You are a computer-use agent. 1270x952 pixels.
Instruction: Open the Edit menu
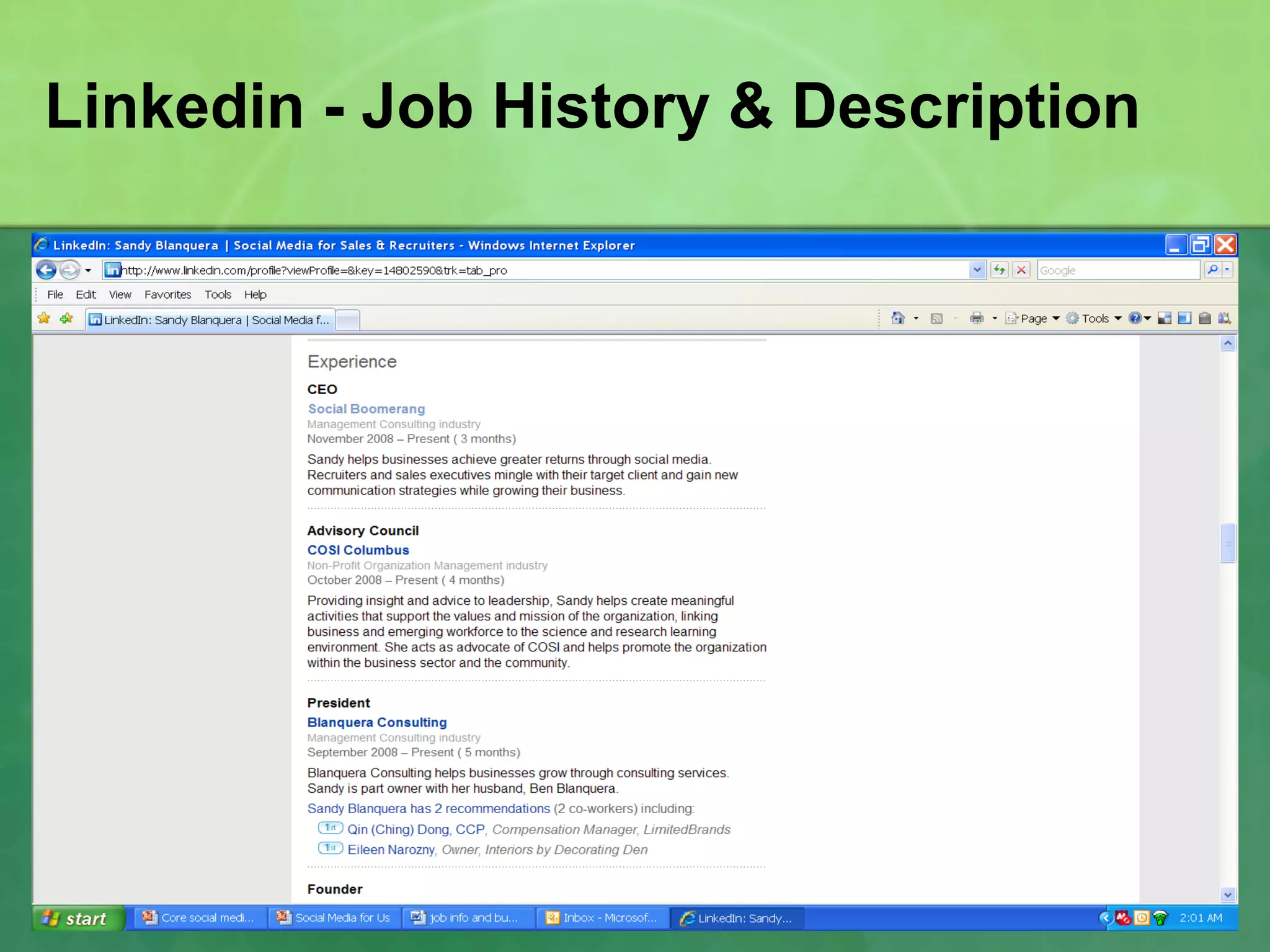[86, 294]
